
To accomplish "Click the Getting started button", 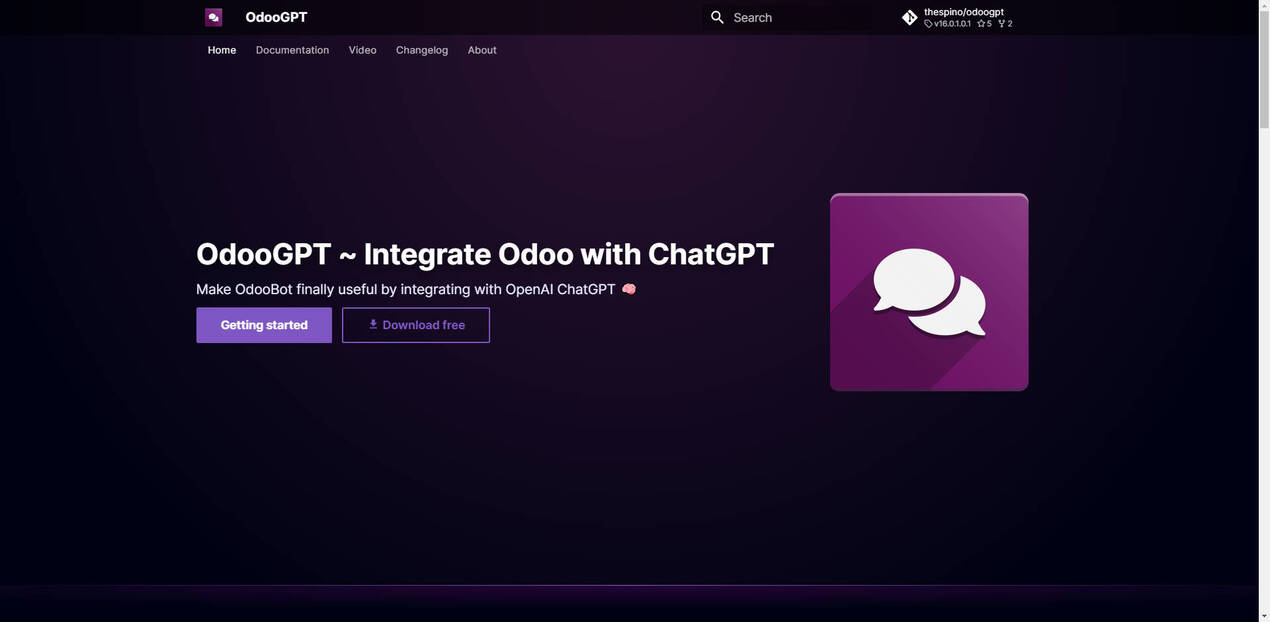I will point(263,324).
